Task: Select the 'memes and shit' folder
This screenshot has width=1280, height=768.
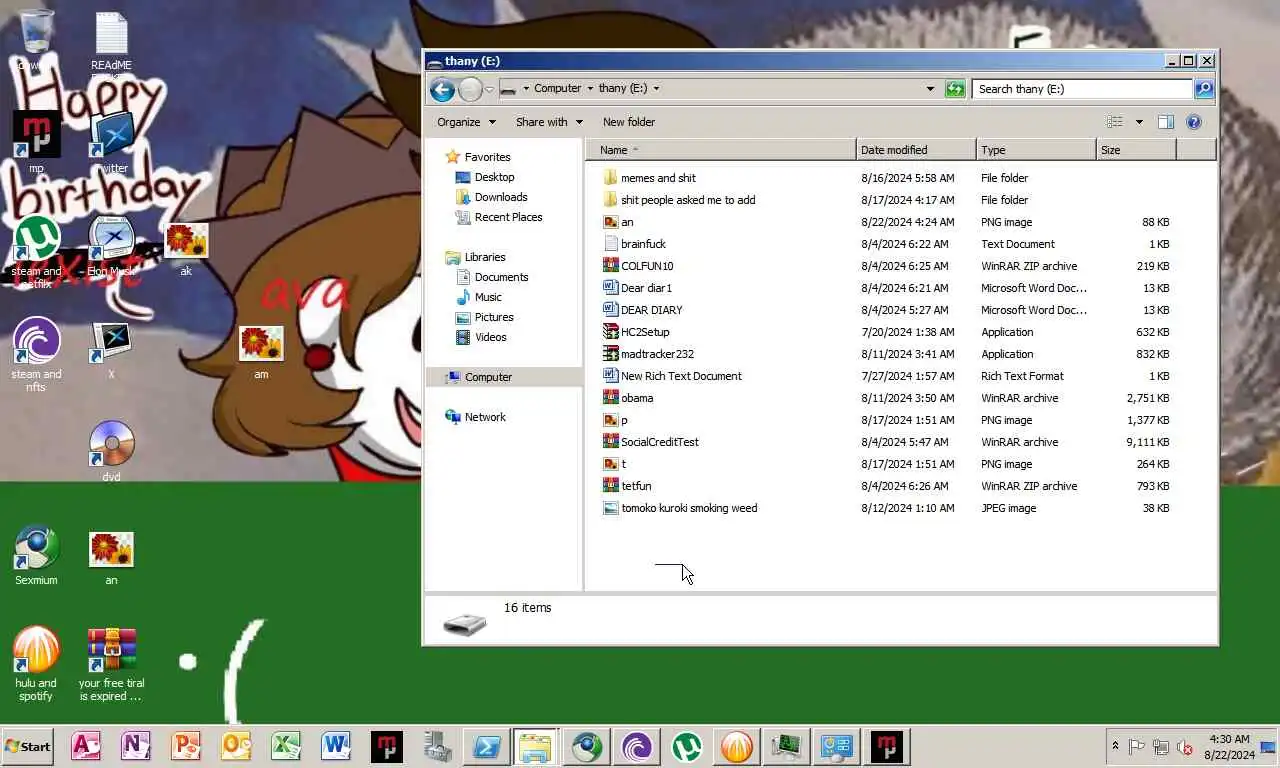Action: click(x=658, y=178)
